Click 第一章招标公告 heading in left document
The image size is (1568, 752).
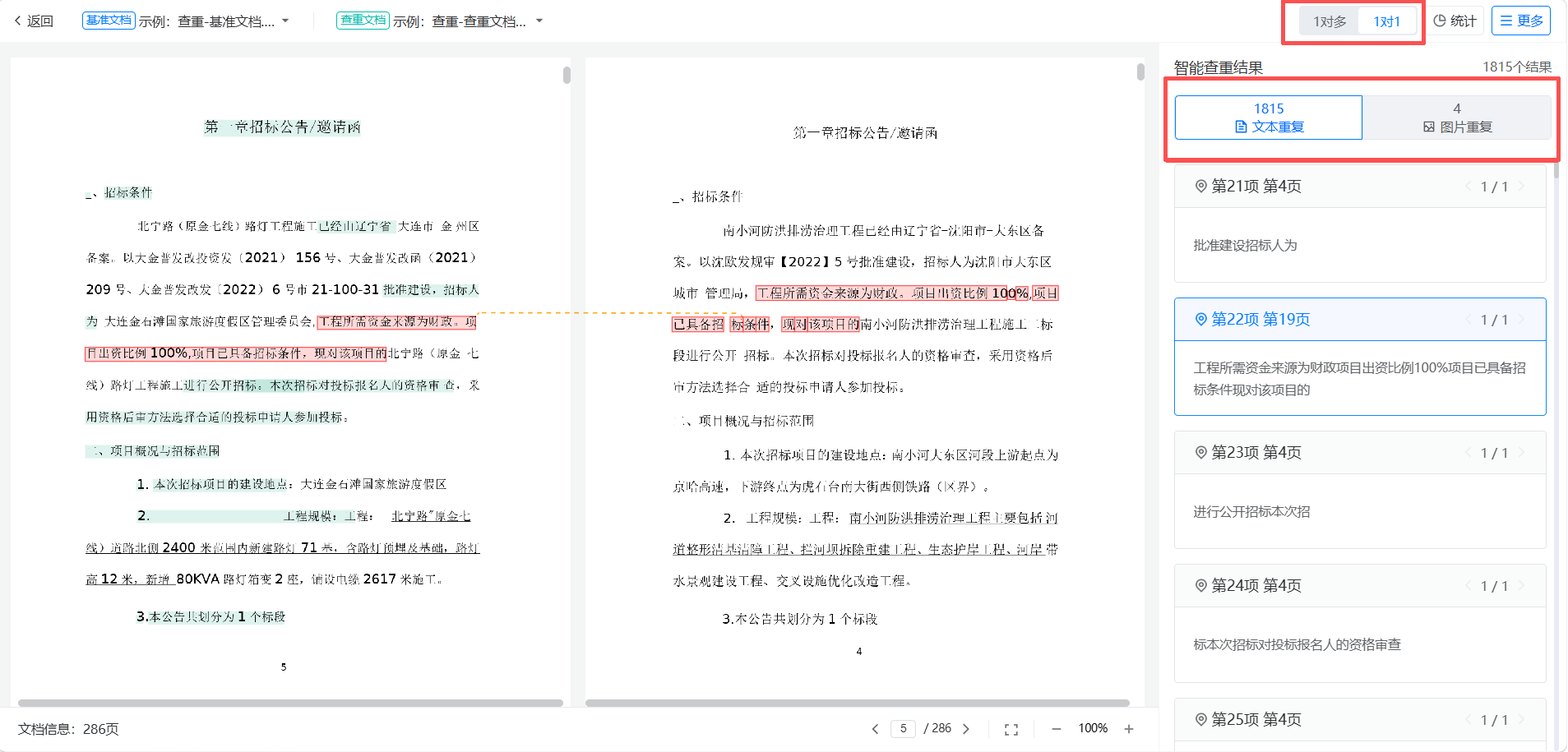pos(282,127)
